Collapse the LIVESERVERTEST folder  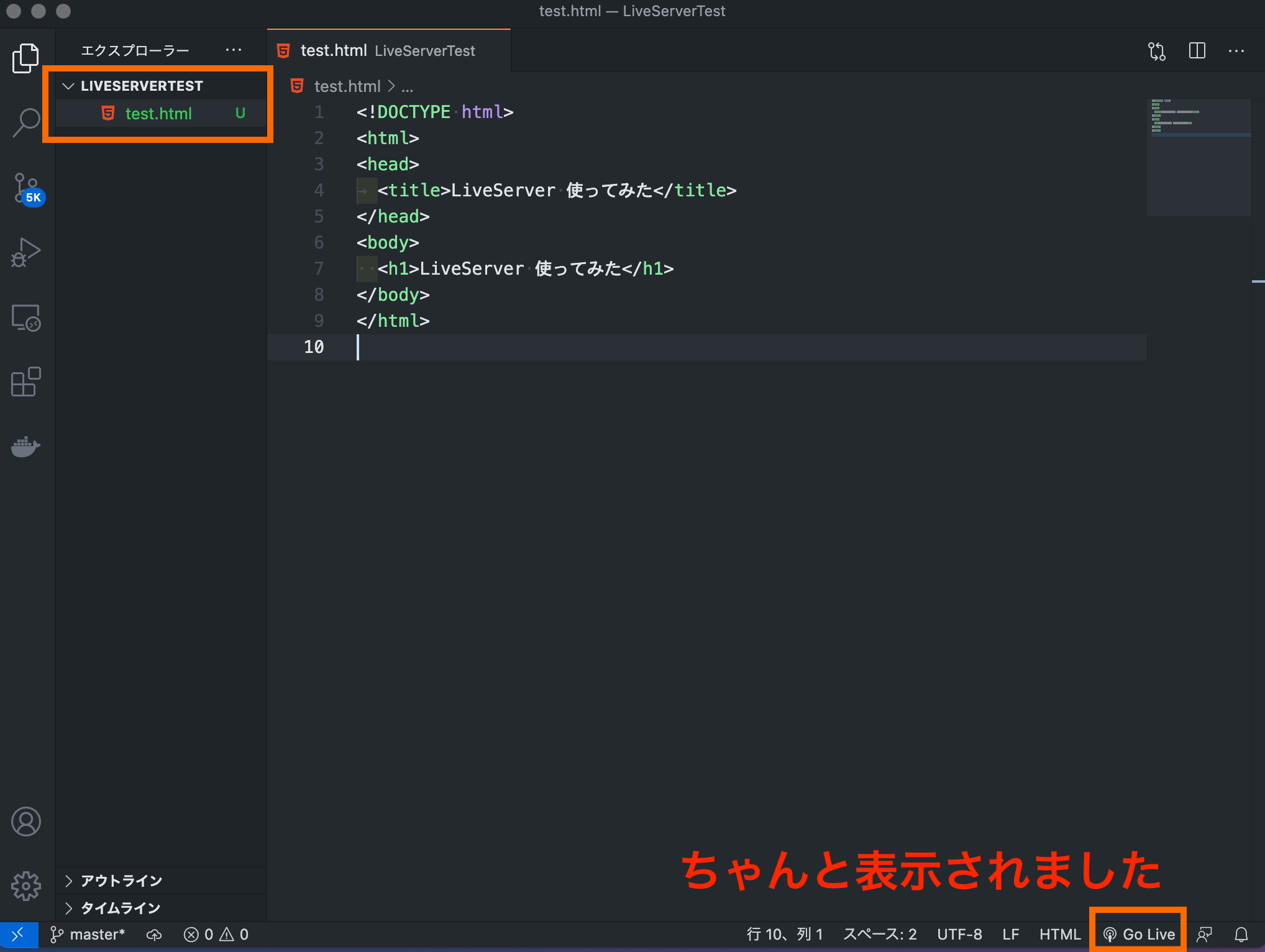(x=70, y=86)
